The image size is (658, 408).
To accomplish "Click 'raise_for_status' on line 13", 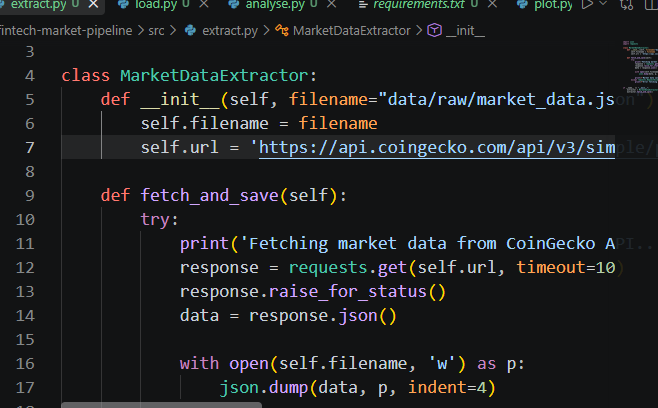I will (347, 292).
